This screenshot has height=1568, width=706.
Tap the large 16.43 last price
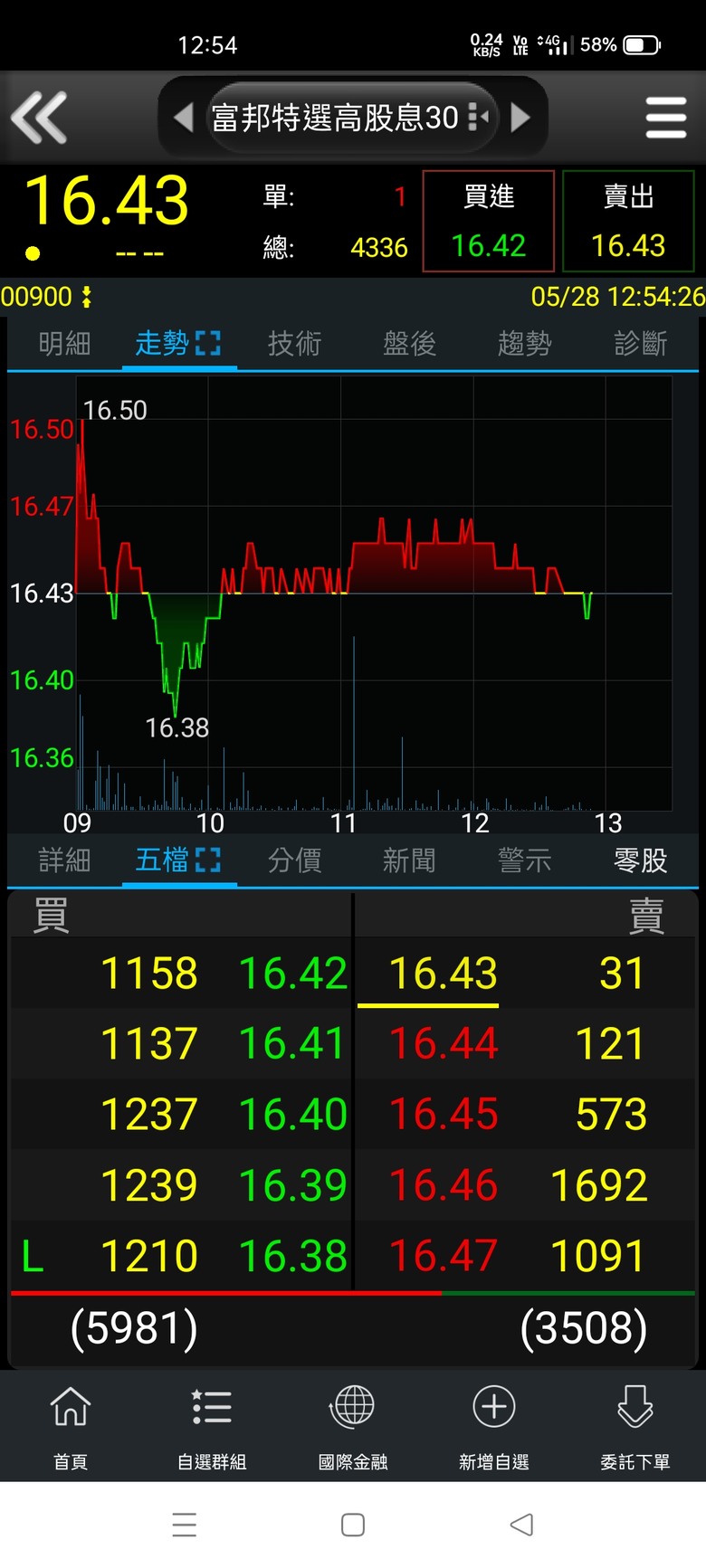pos(107,201)
